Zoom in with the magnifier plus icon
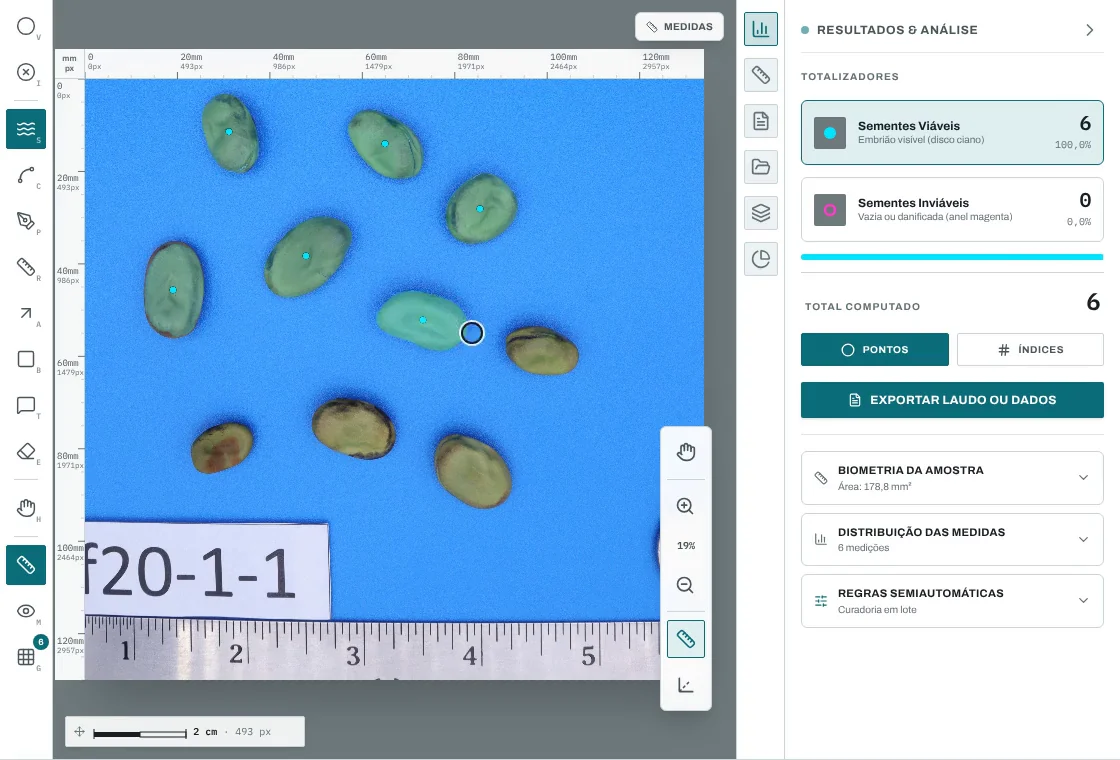1120x760 pixels. [x=686, y=506]
